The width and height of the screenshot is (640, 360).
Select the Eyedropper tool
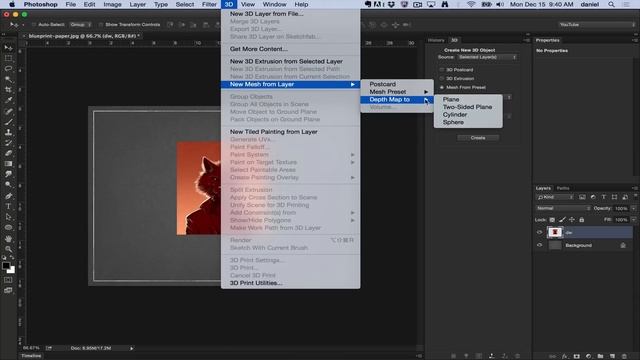pos(8,100)
